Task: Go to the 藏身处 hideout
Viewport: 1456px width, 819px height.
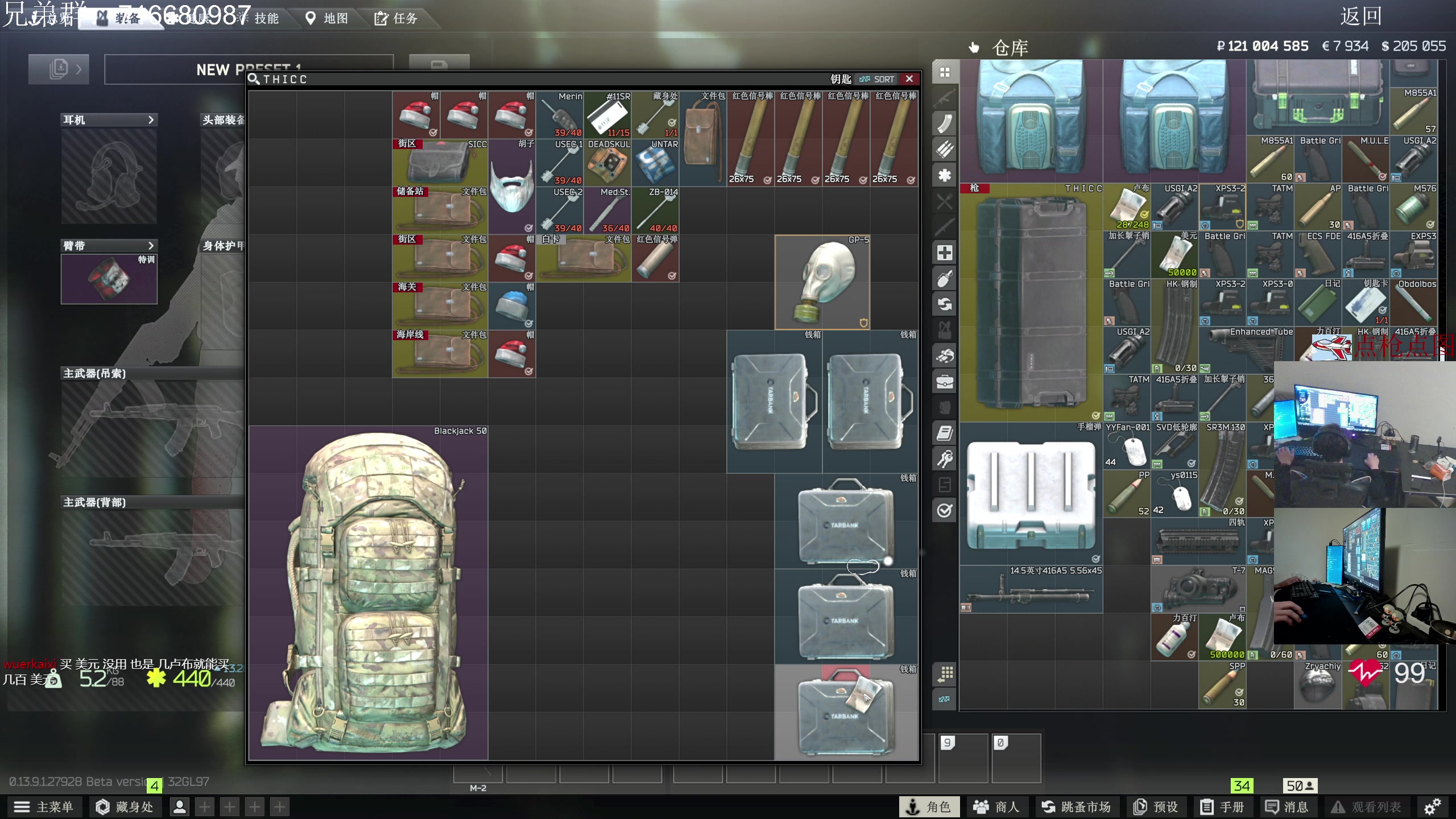Action: click(125, 806)
